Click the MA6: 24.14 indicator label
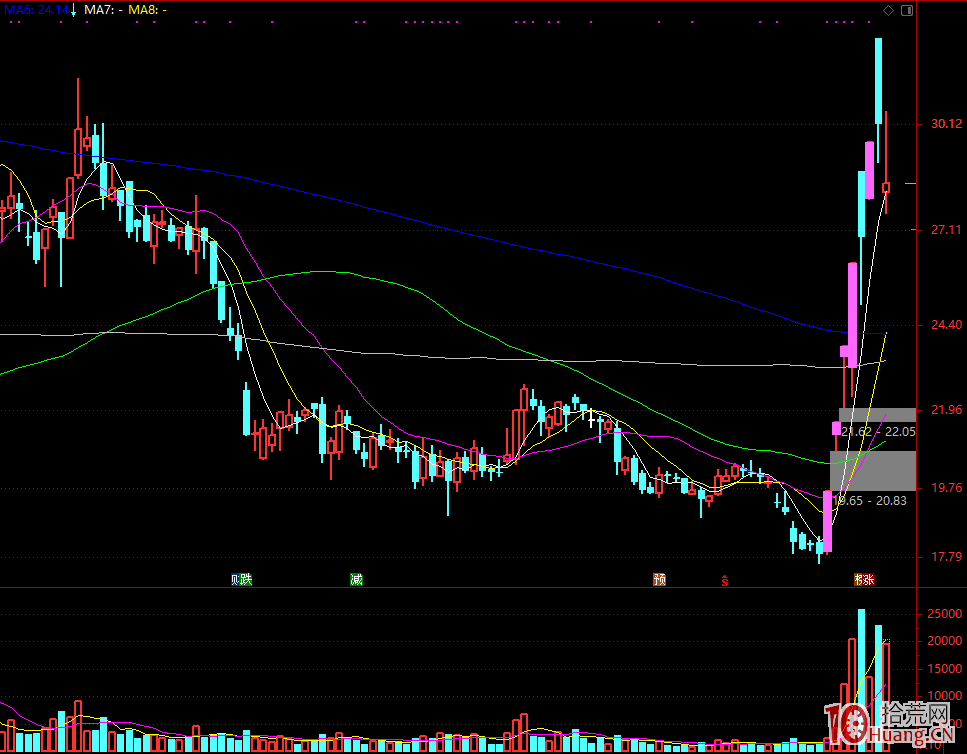 tap(37, 10)
